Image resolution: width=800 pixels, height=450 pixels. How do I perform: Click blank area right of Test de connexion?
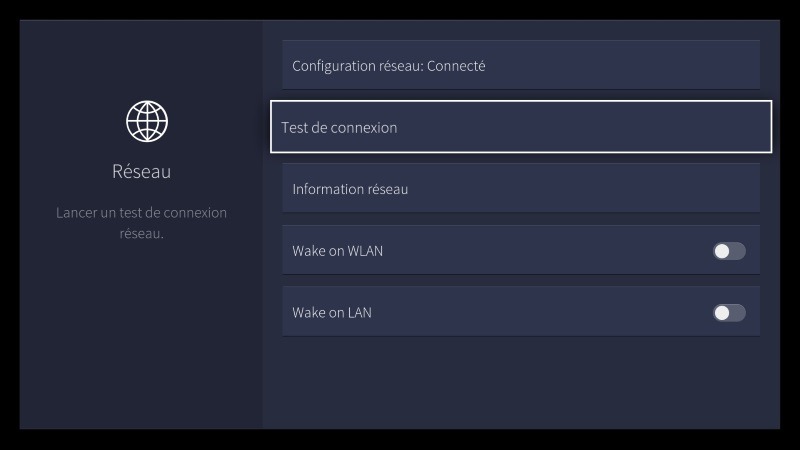click(x=600, y=127)
